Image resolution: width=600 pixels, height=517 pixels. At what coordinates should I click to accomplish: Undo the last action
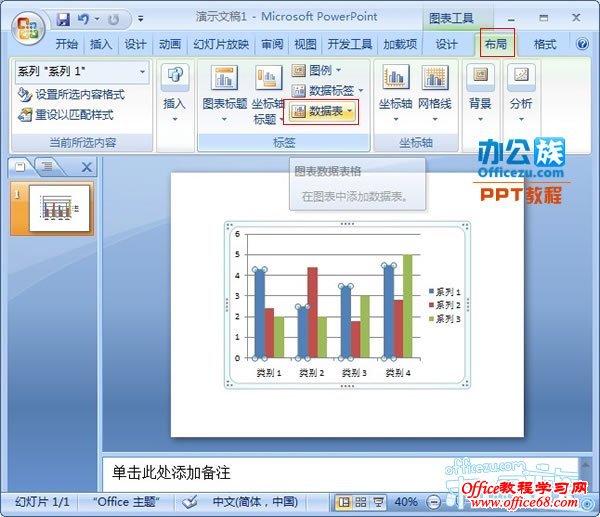tap(83, 19)
